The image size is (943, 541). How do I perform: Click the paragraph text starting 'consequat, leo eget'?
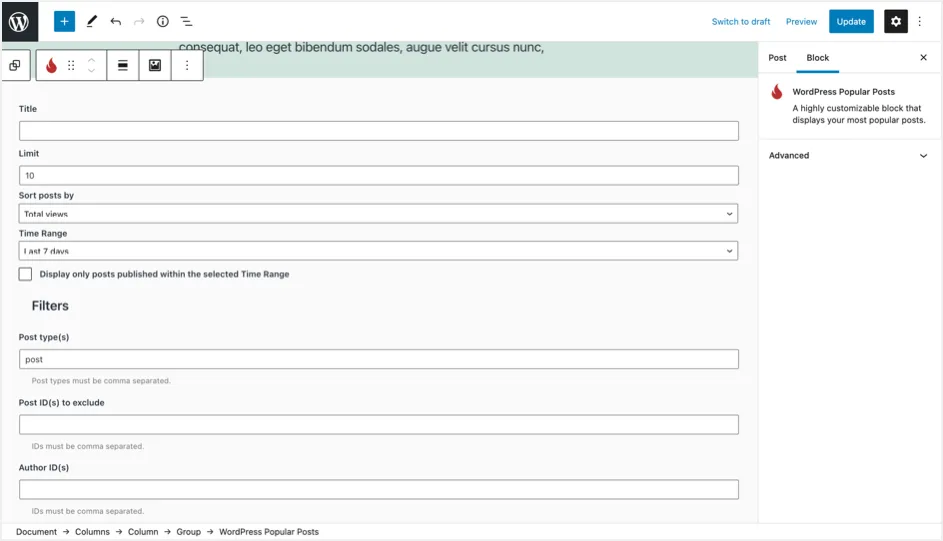(361, 47)
